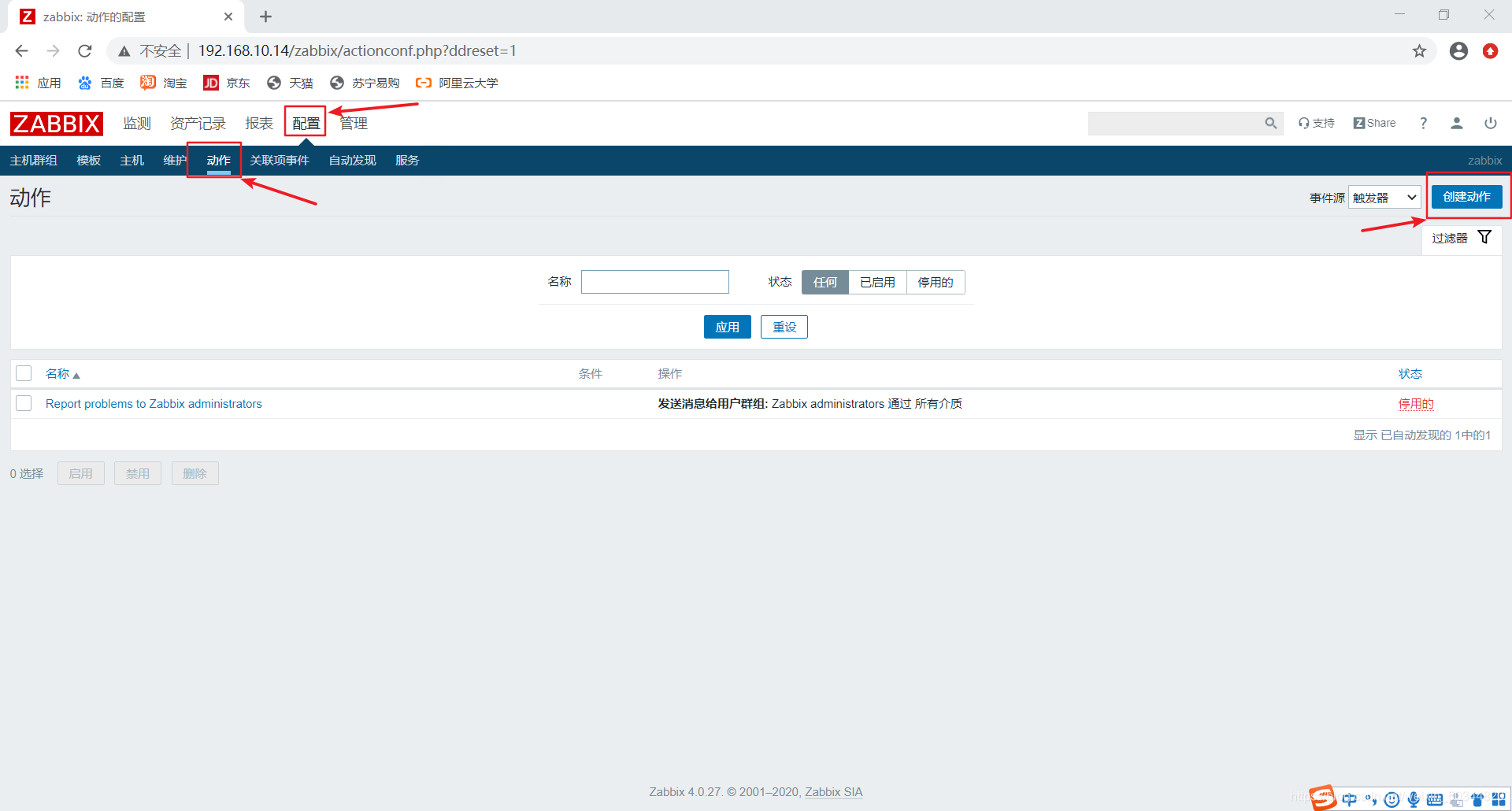Open the Suning (苏宁易购) bookmark
Screen dimensions: 1512x811
pyautogui.click(x=365, y=83)
